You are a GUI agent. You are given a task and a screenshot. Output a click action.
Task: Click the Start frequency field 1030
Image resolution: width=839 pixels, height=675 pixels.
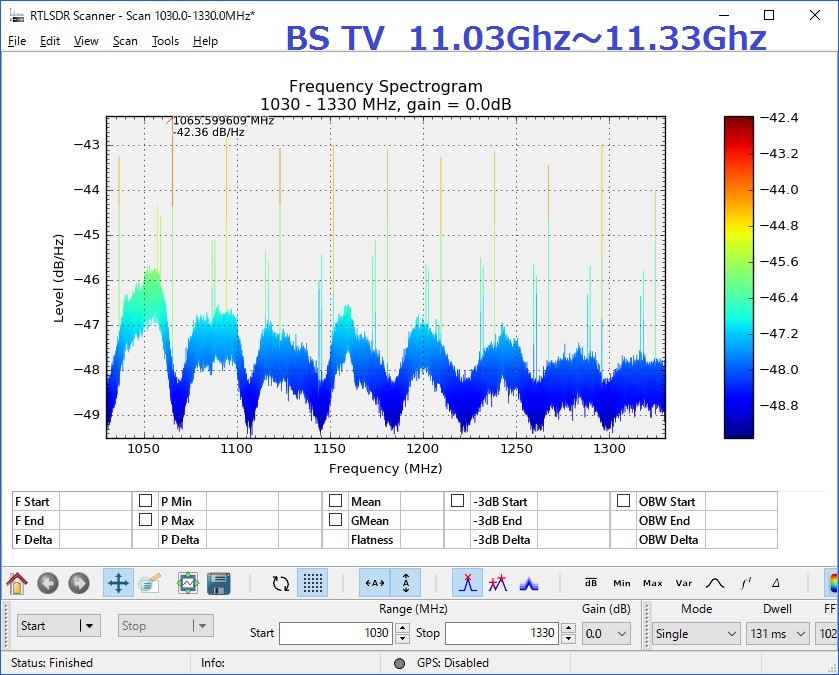tap(337, 633)
